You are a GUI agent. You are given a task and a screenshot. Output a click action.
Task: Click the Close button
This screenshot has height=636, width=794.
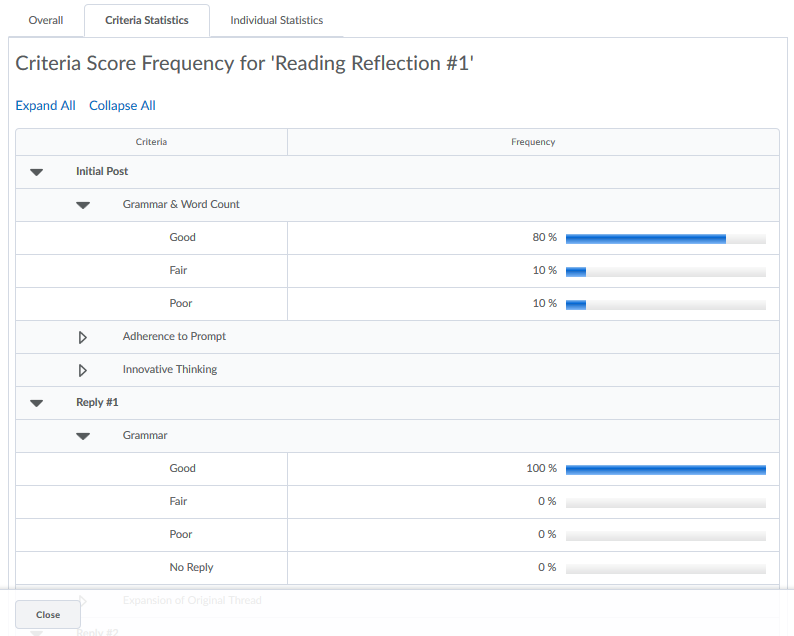(x=48, y=614)
